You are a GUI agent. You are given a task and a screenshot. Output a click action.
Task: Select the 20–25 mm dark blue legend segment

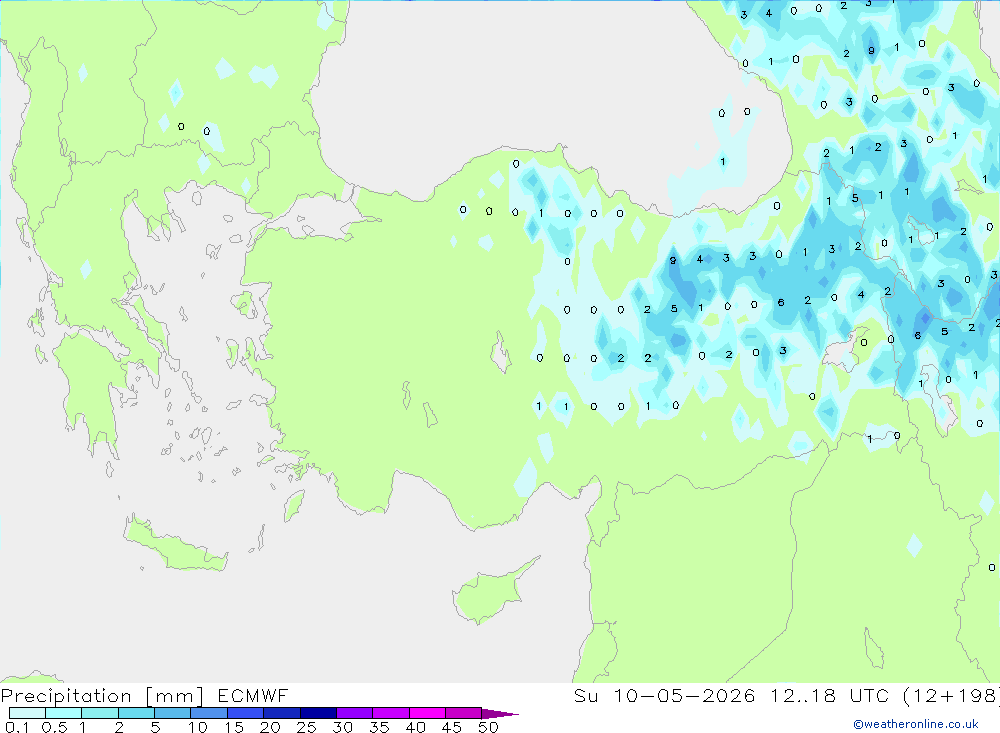[x=282, y=713]
